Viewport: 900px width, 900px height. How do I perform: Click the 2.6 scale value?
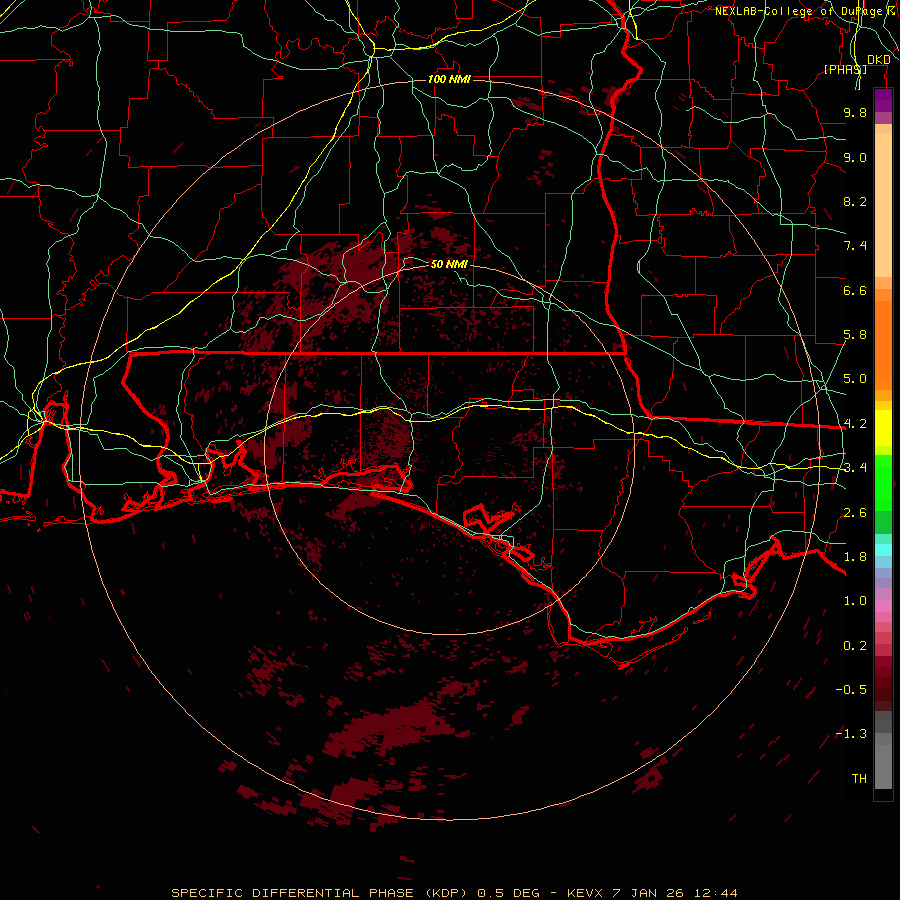(855, 513)
